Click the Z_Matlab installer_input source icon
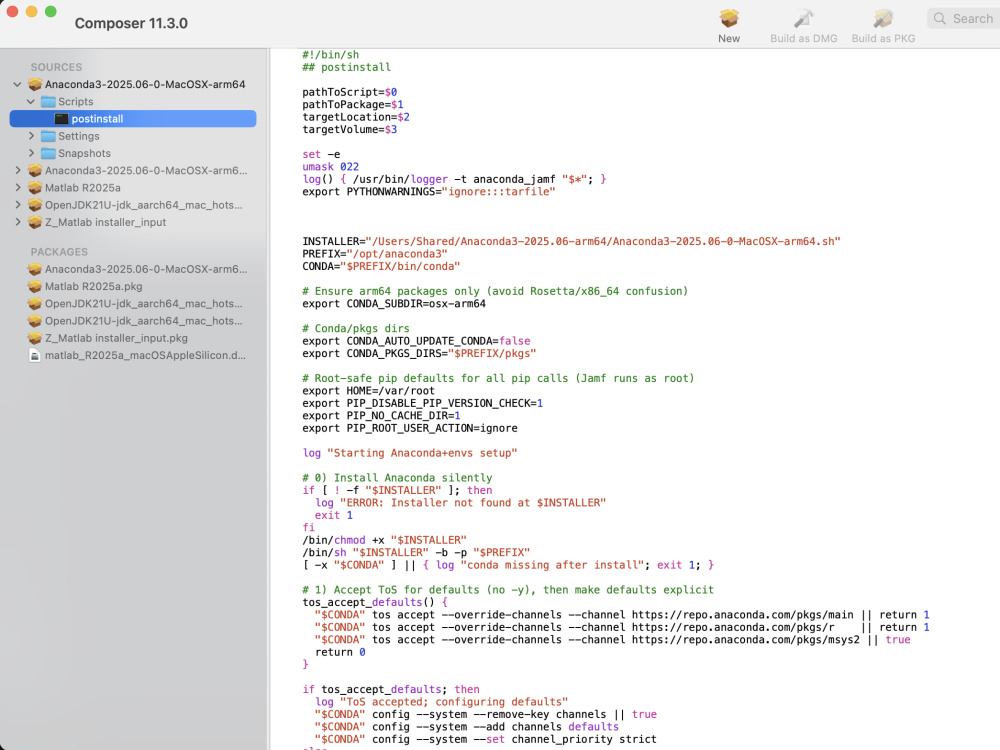This screenshot has width=1000, height=750. (x=35, y=222)
